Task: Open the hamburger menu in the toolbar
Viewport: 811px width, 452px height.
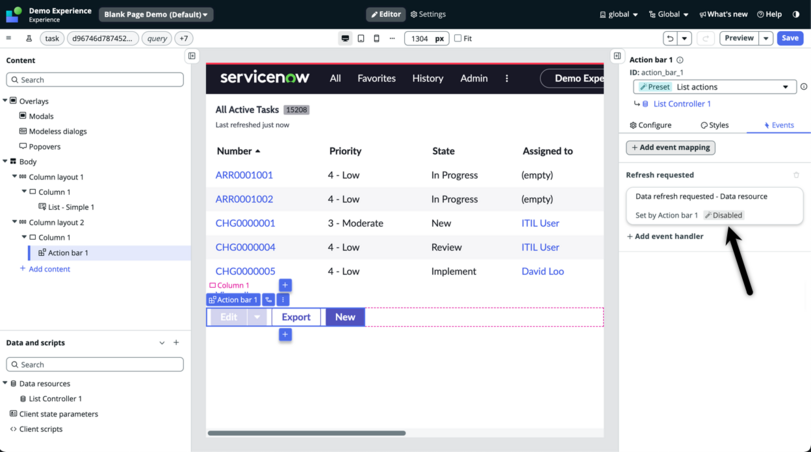Action: [x=8, y=38]
